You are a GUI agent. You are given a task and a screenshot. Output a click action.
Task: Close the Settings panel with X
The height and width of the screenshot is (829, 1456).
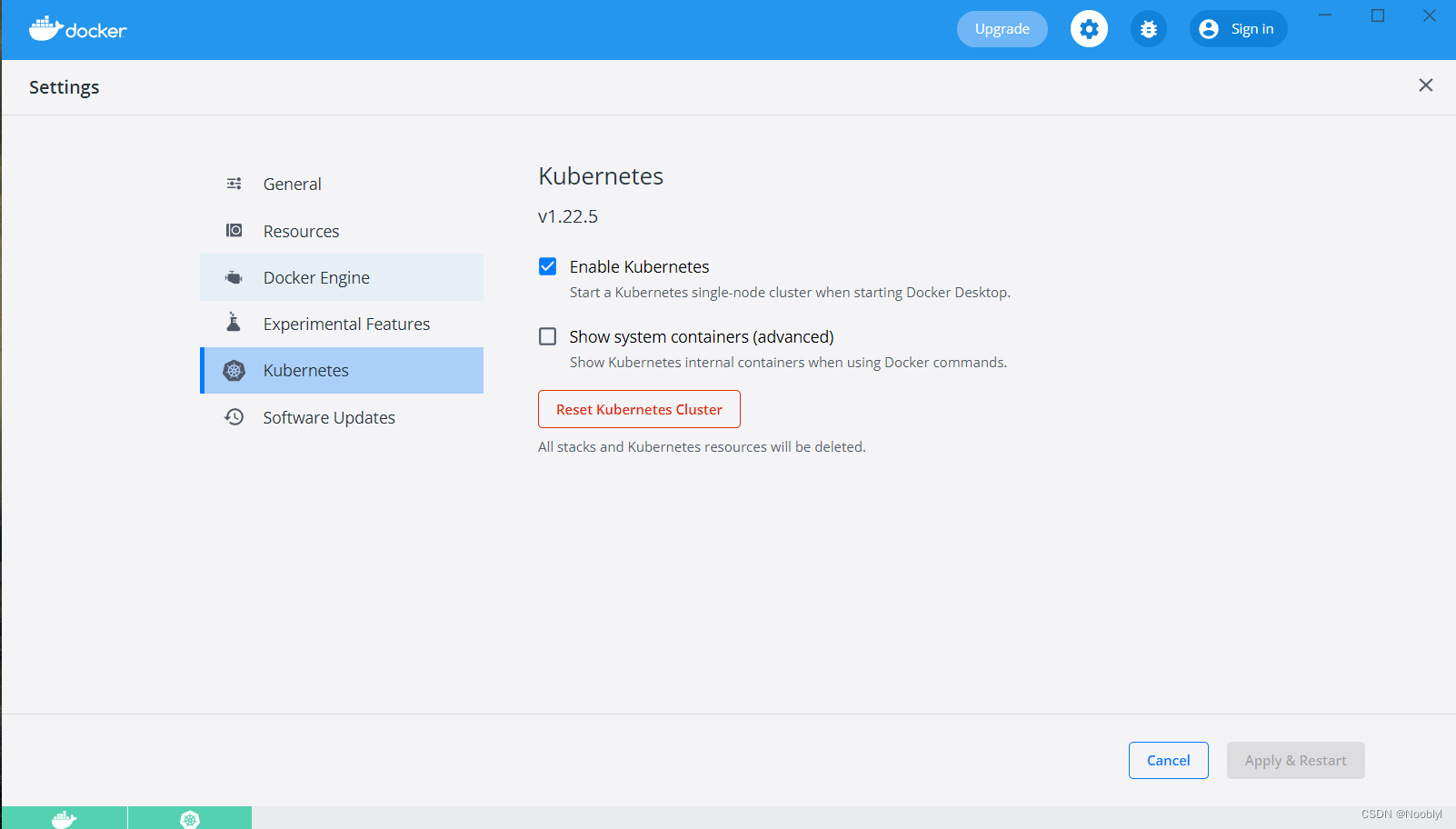(1426, 85)
